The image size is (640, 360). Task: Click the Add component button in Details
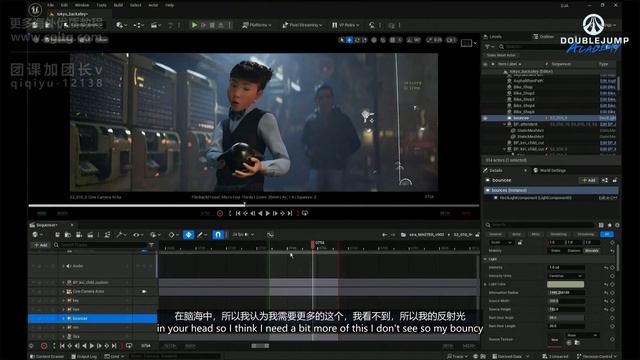click(589, 180)
